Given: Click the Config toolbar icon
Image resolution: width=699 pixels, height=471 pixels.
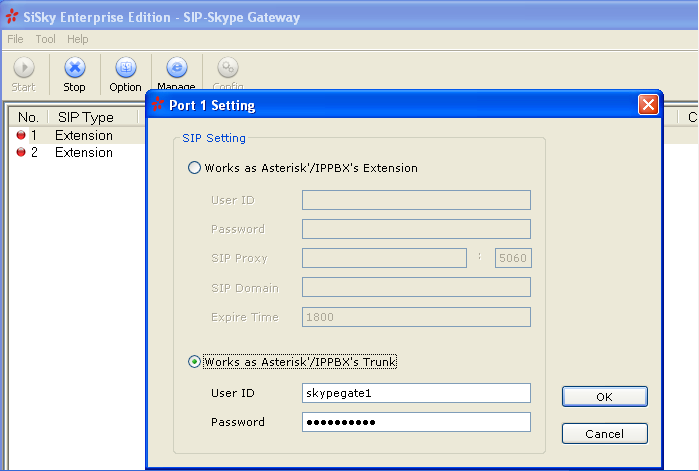Looking at the screenshot, I should point(228,68).
